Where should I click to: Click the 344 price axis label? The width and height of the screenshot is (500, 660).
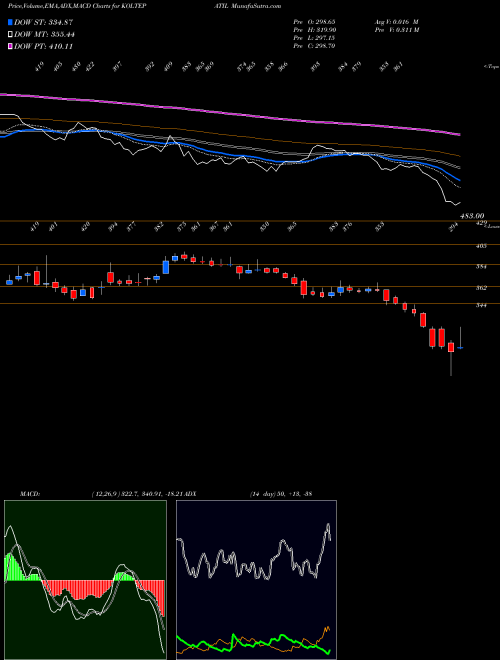(x=481, y=306)
